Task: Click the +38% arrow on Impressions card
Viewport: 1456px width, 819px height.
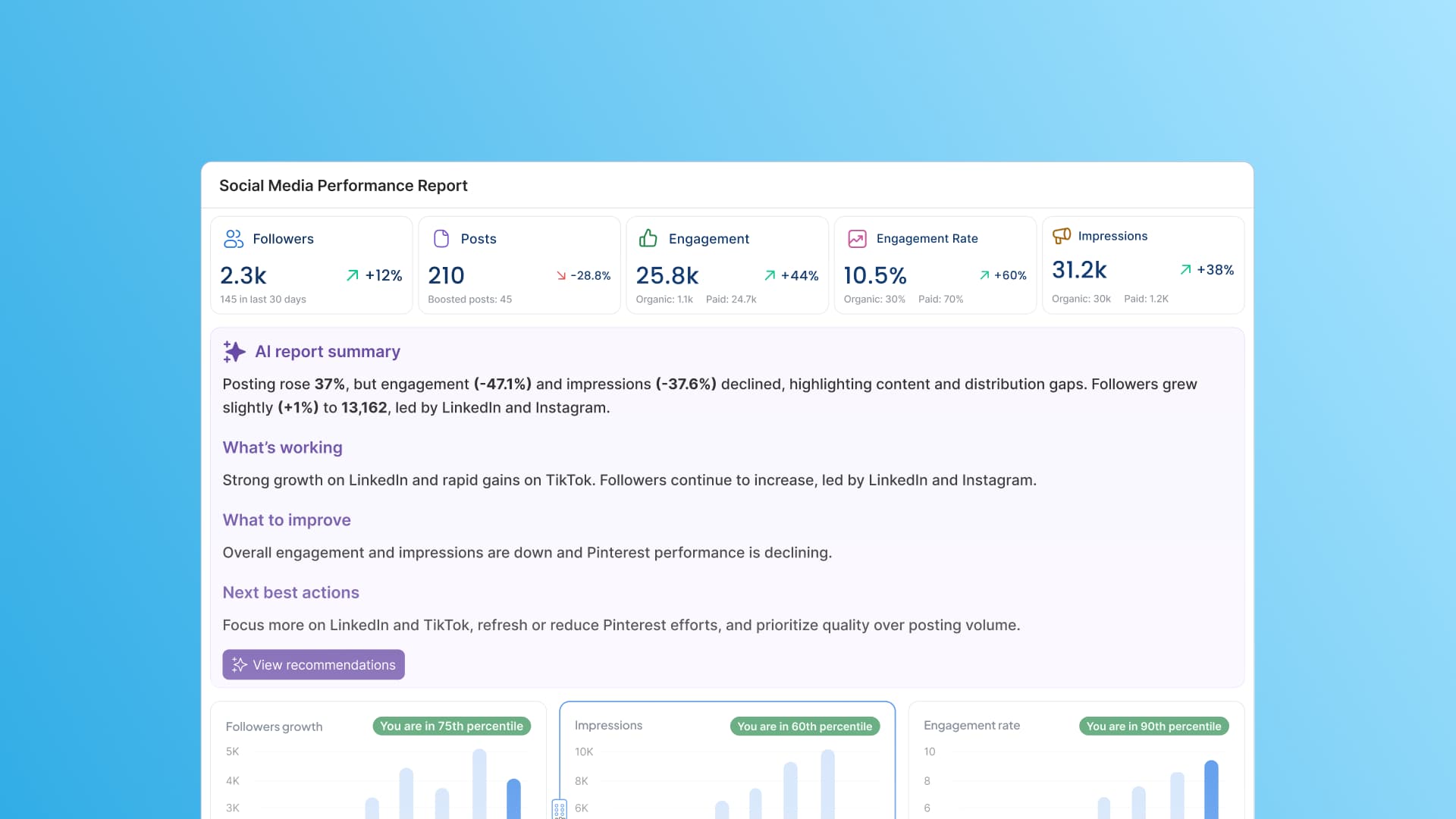Action: [x=1185, y=270]
